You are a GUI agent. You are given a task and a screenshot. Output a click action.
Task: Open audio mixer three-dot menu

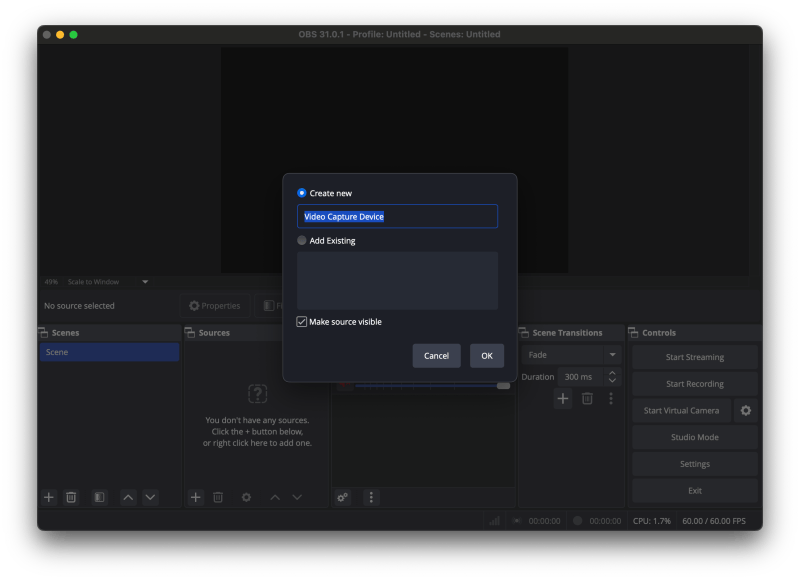(371, 497)
